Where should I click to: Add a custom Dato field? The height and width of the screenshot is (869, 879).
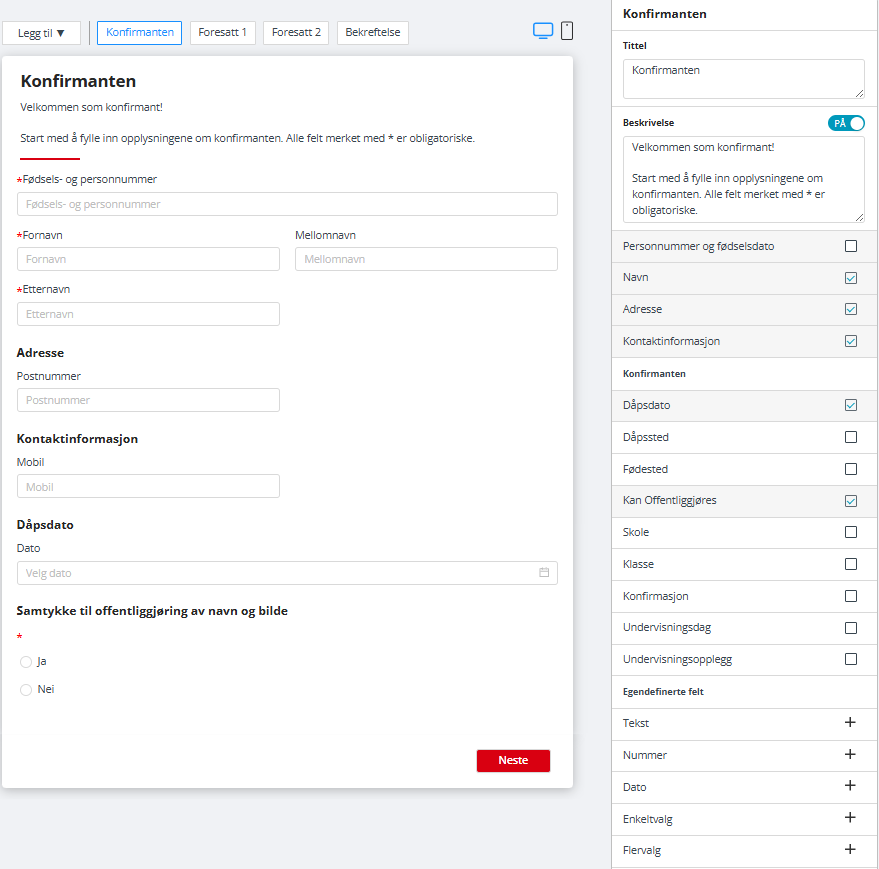click(850, 786)
